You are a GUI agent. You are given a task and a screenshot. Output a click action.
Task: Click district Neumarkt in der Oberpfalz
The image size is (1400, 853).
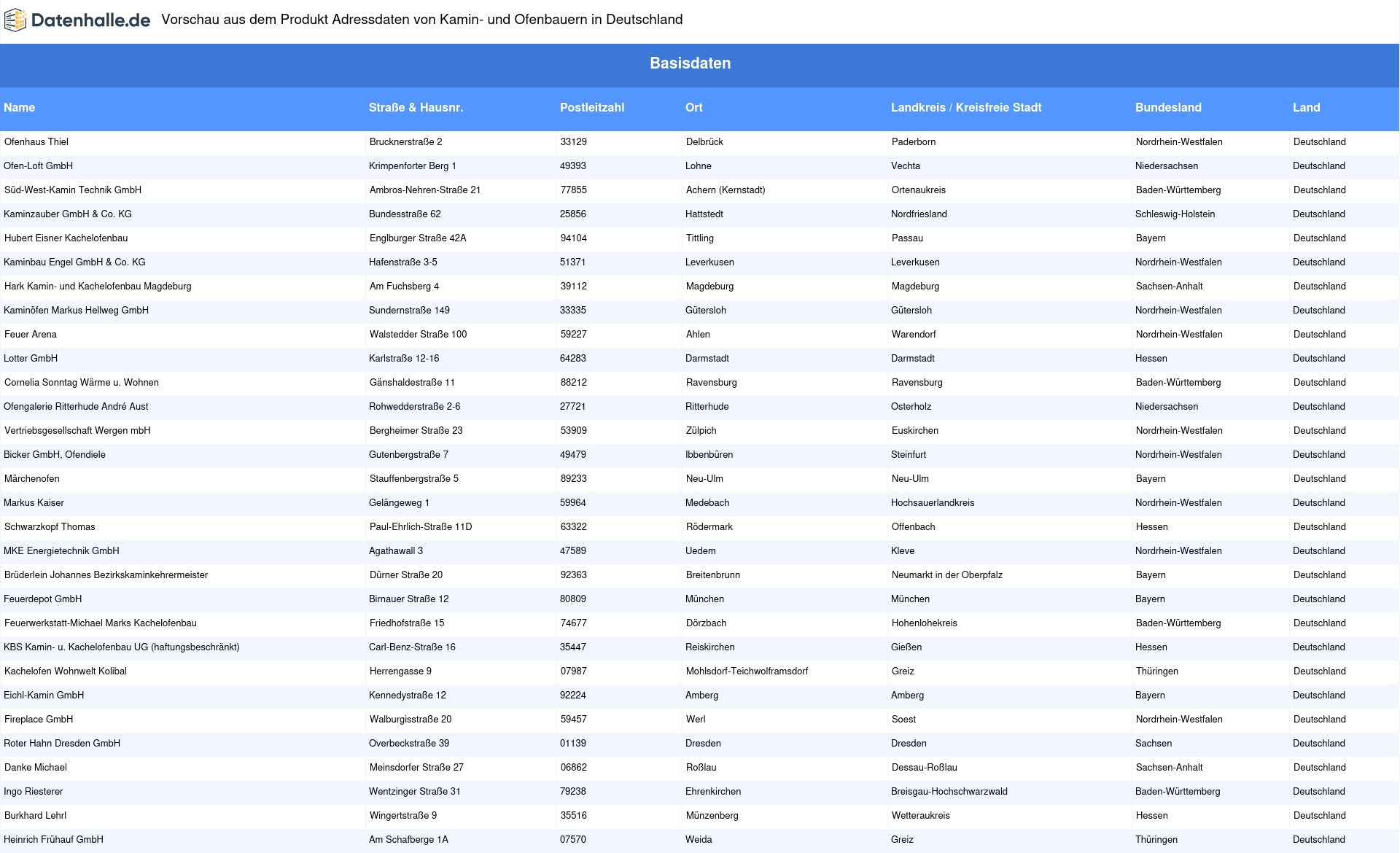947,575
